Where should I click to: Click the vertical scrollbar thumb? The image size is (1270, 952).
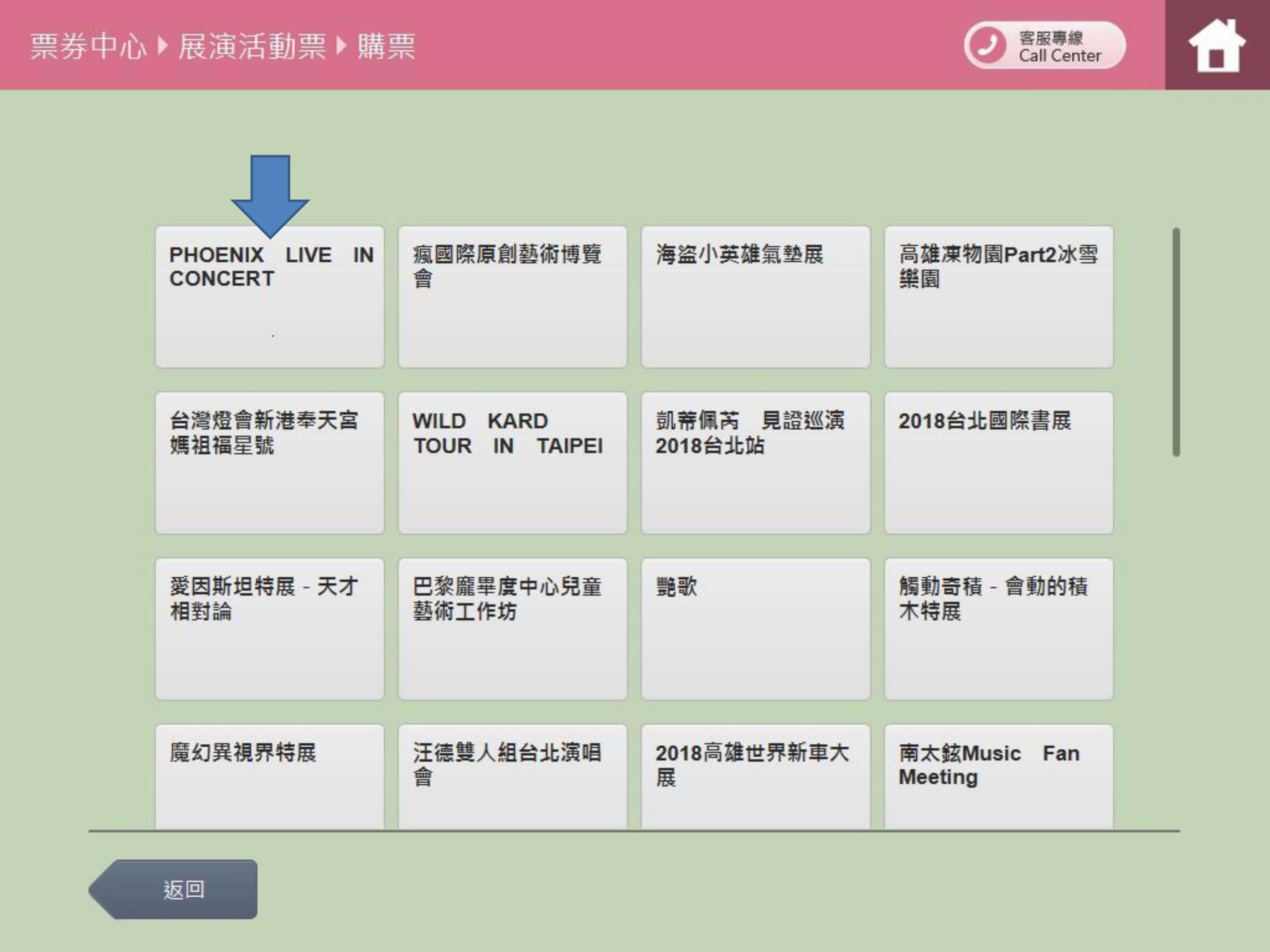[x=1176, y=342]
